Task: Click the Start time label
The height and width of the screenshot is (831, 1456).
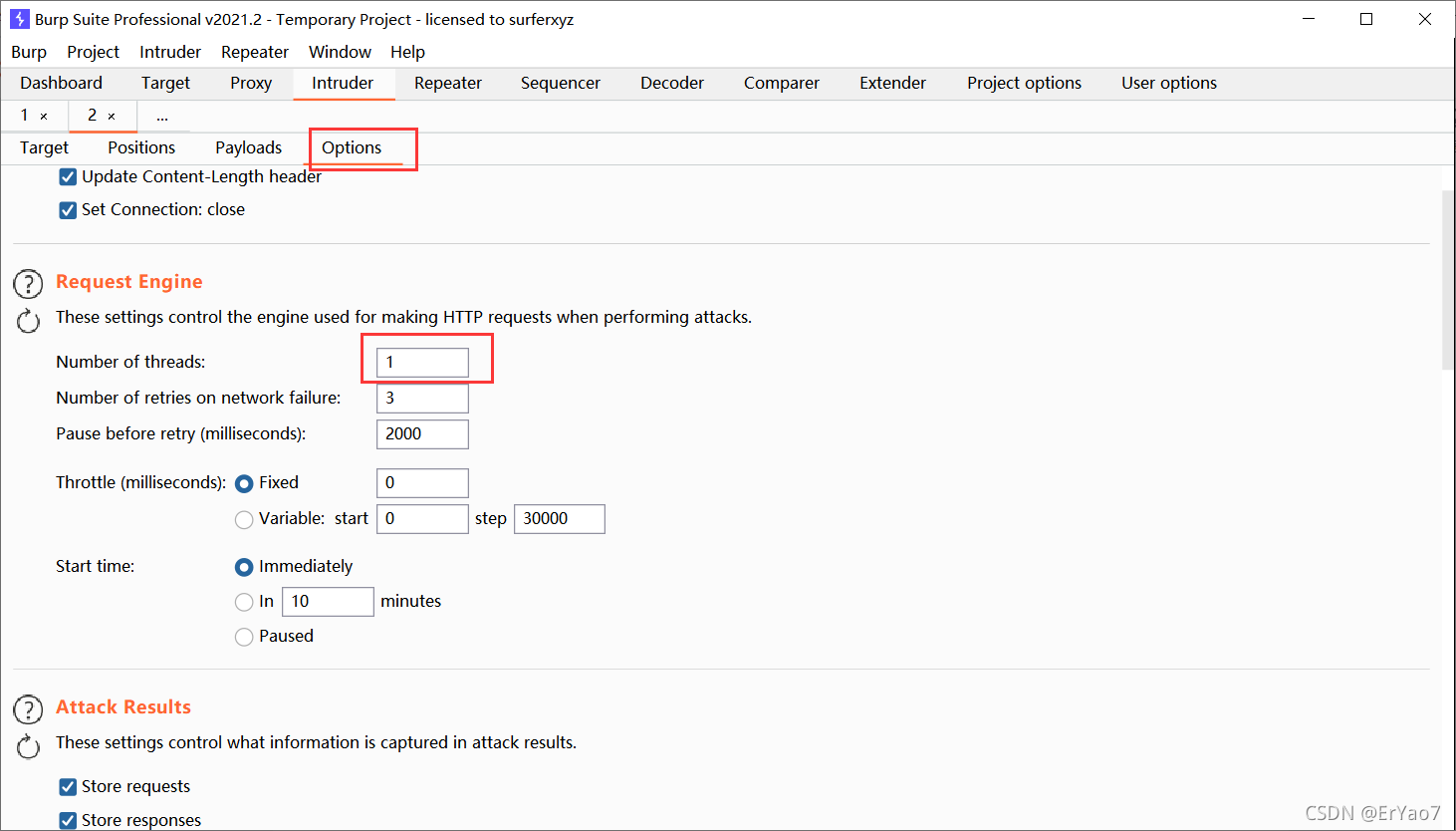Action: 95,567
